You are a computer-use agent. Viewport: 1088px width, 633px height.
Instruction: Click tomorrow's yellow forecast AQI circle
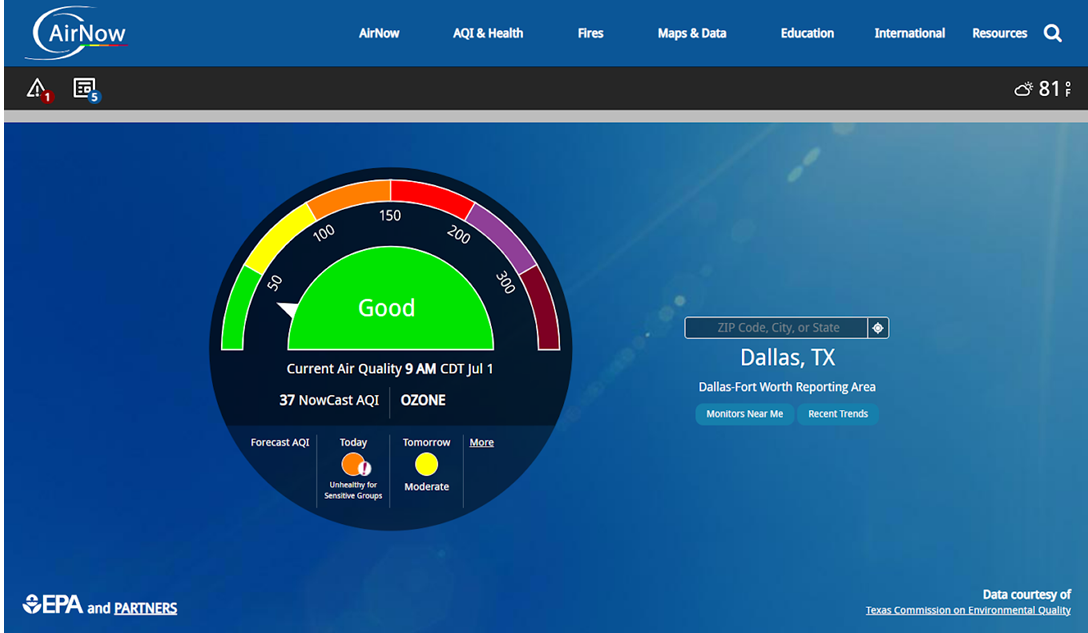click(426, 464)
